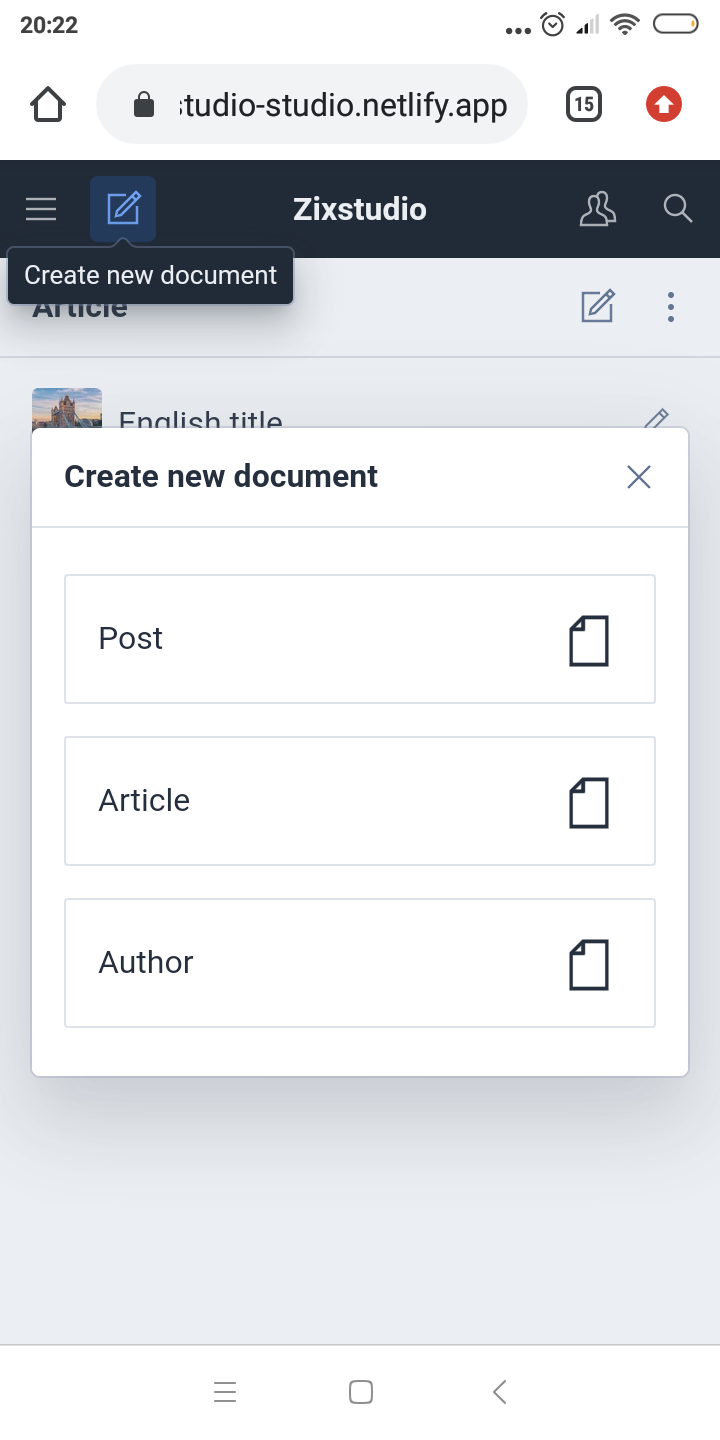The height and width of the screenshot is (1440, 720).
Task: Open the Article pane three-dot menu
Action: point(671,306)
